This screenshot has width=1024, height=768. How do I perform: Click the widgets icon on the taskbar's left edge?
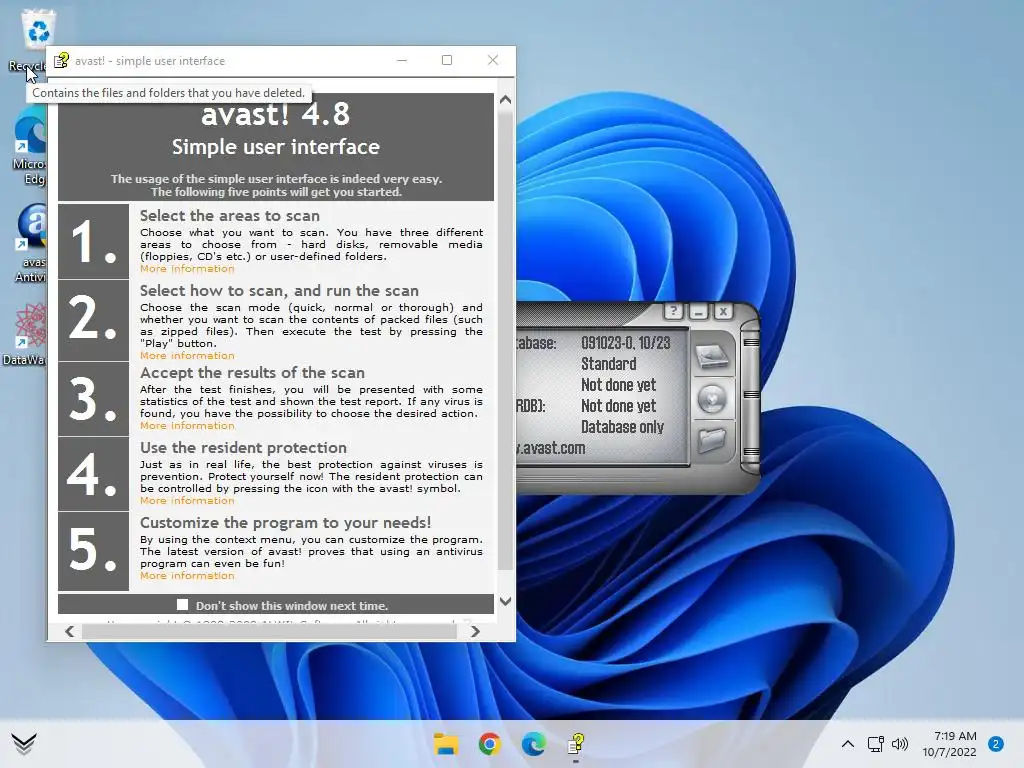[24, 743]
